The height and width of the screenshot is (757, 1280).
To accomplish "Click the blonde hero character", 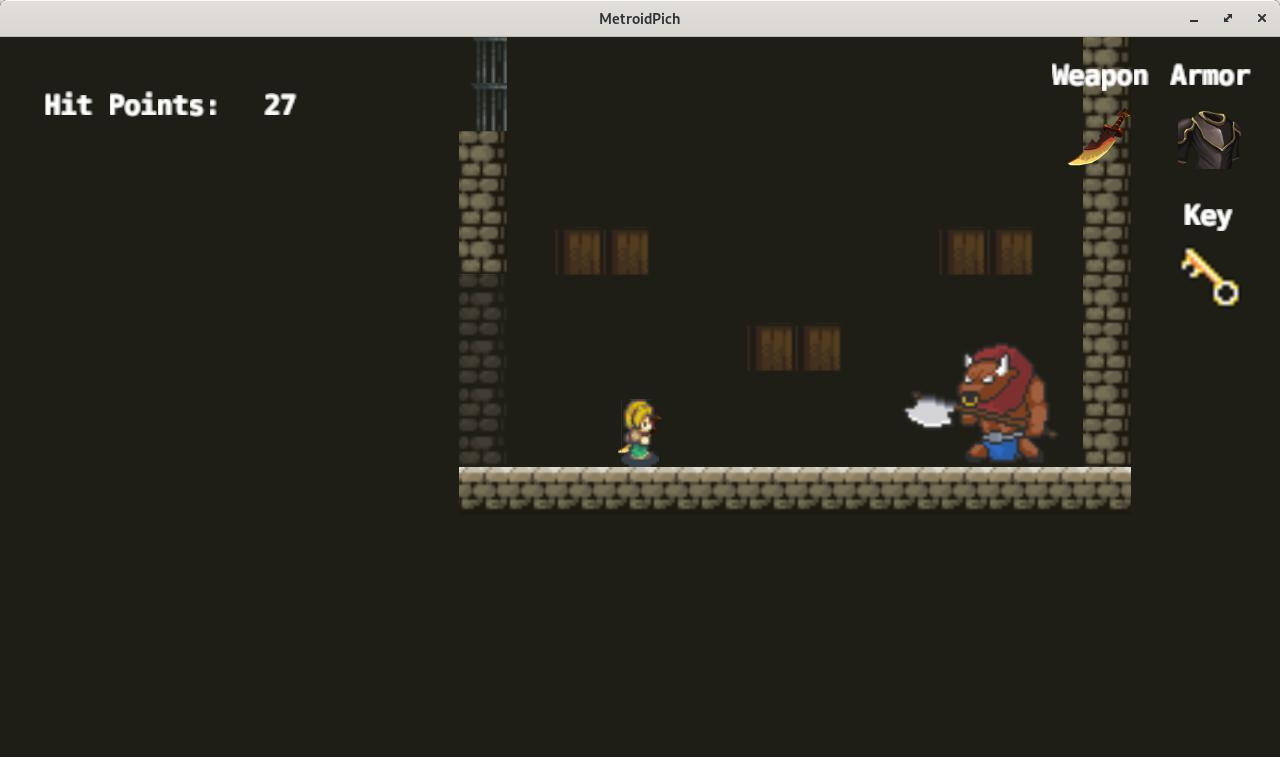I will [x=639, y=433].
